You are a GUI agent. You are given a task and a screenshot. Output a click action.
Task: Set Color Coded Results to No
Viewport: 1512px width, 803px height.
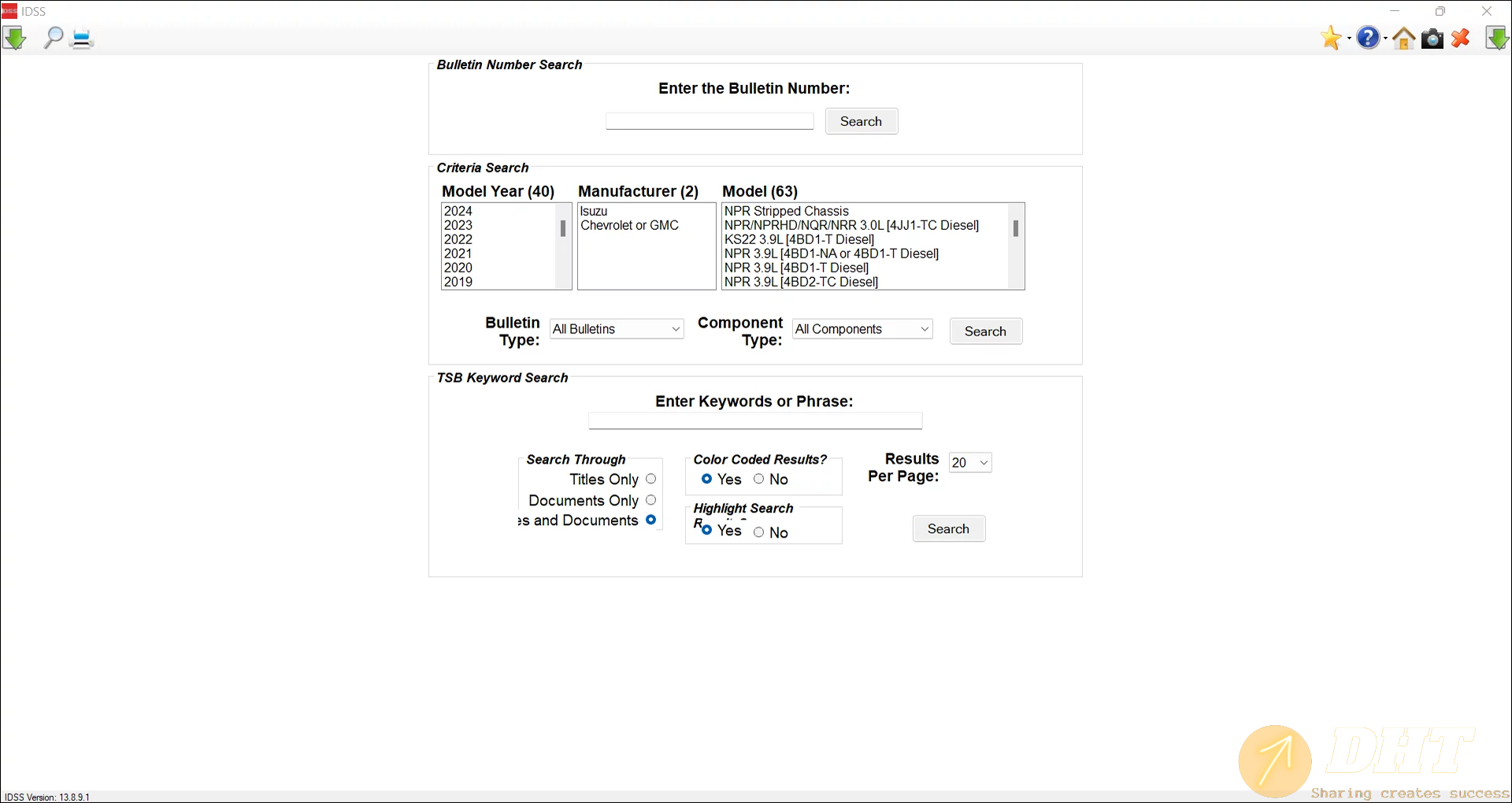pos(759,479)
